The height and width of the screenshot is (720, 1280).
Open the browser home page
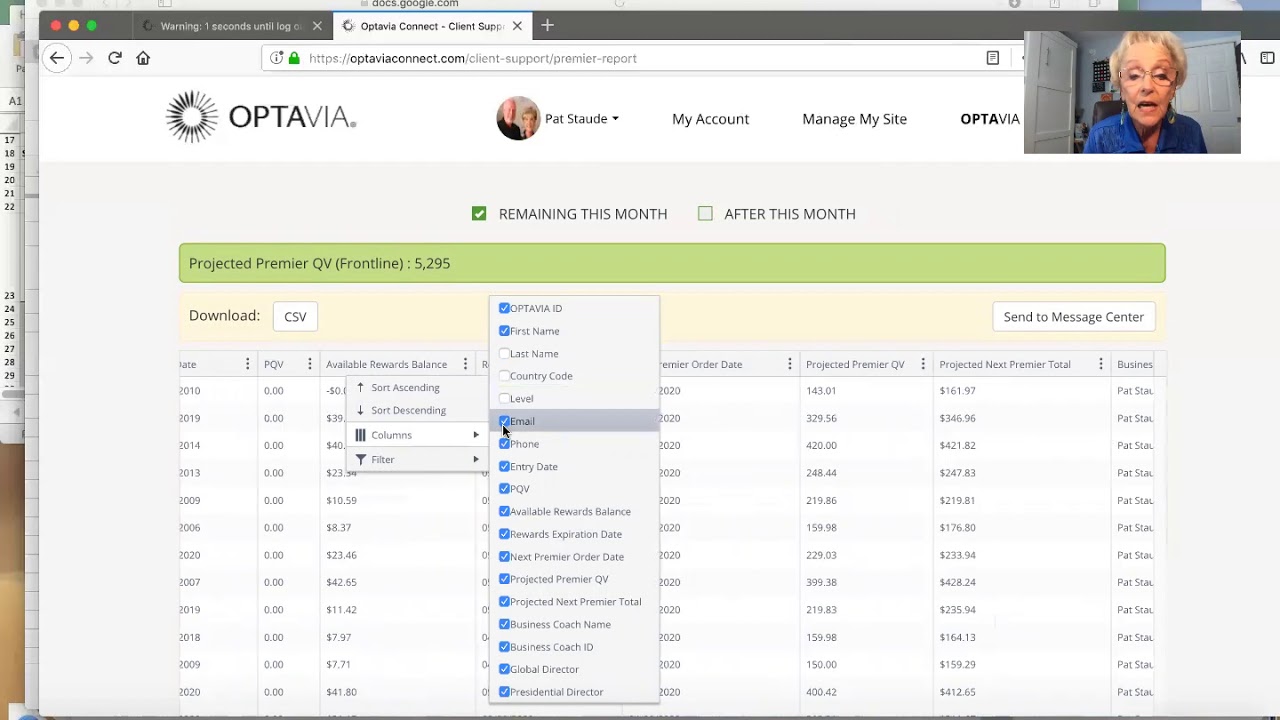tap(143, 58)
